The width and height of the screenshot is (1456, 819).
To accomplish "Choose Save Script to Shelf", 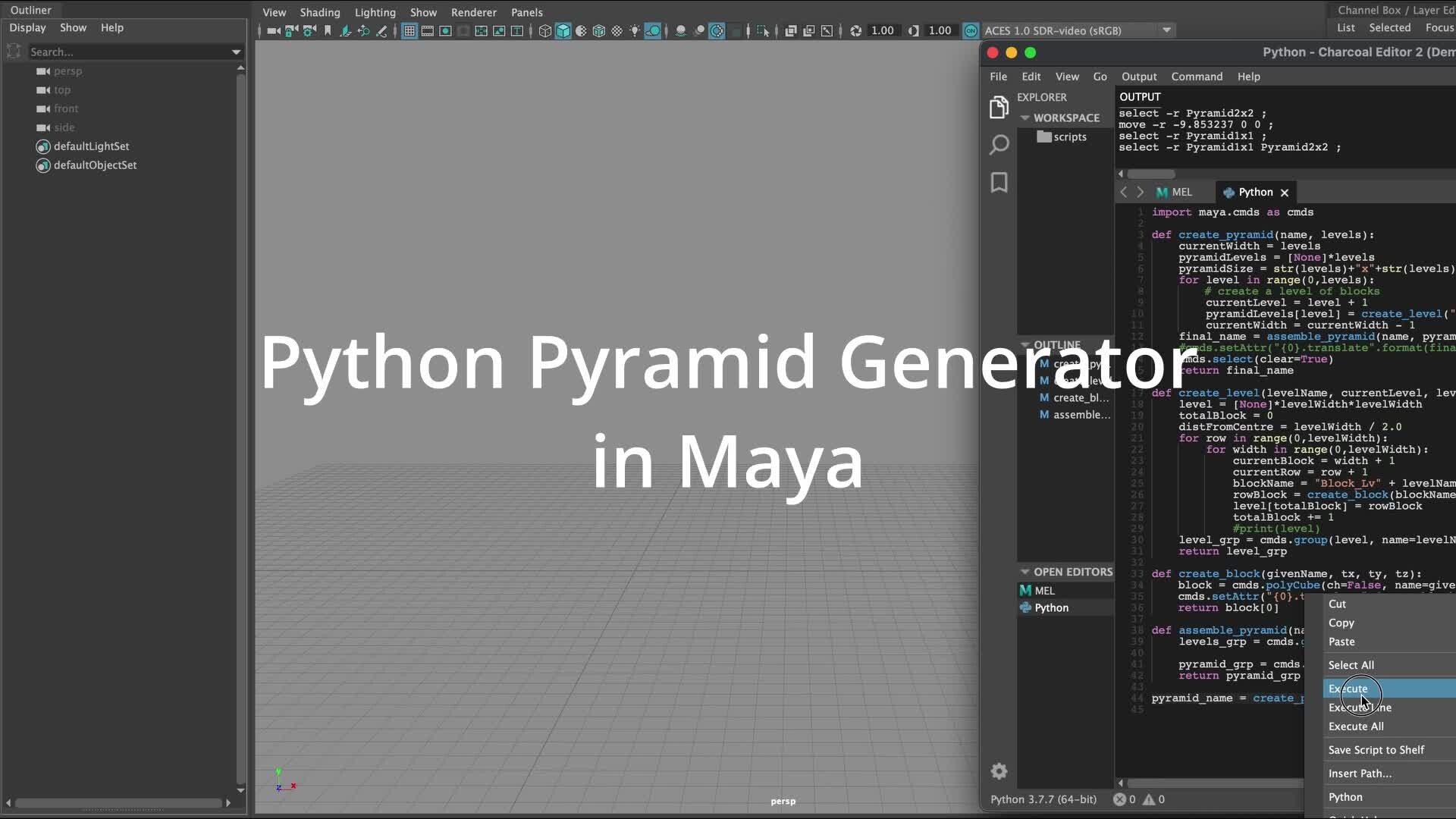I will (1376, 750).
